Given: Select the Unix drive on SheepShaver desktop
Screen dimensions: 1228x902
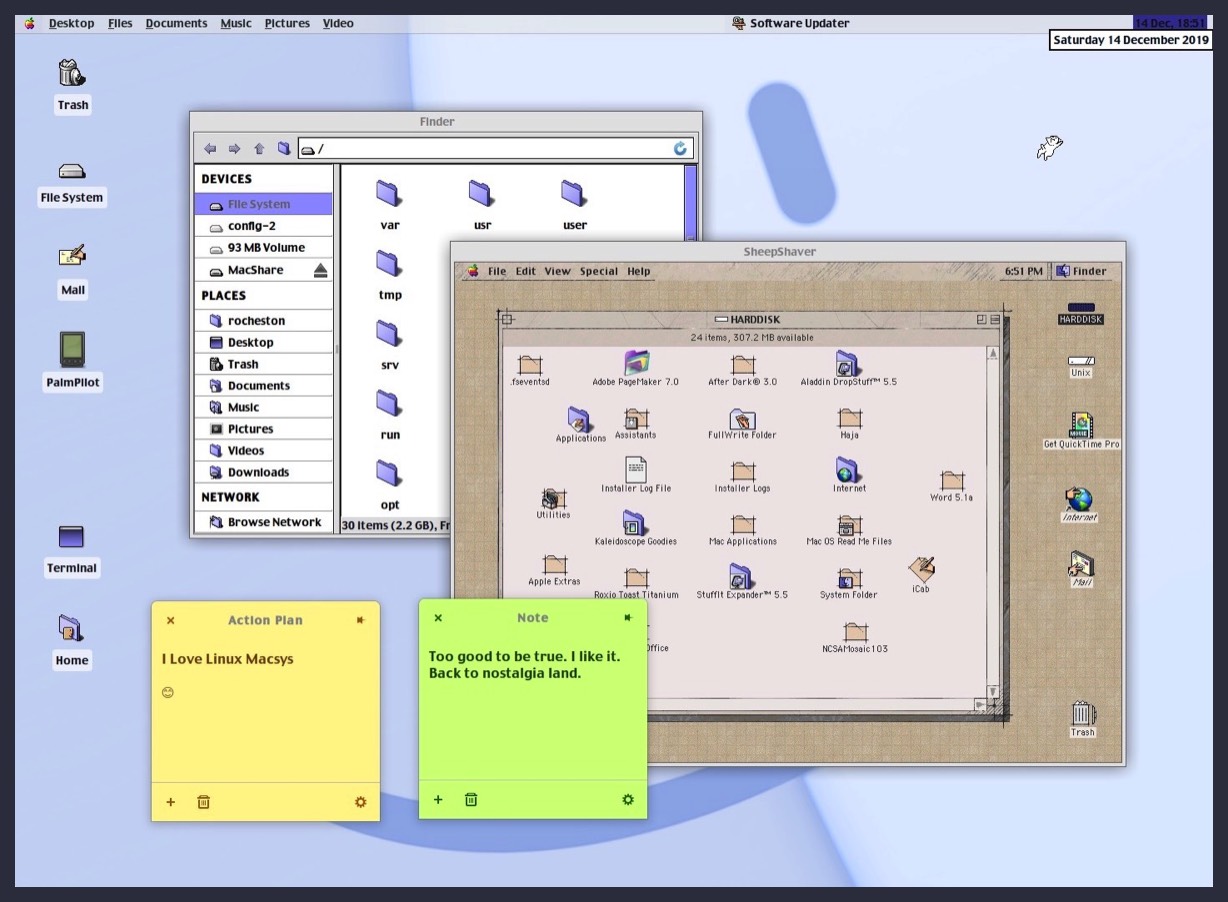Looking at the screenshot, I should [x=1081, y=361].
